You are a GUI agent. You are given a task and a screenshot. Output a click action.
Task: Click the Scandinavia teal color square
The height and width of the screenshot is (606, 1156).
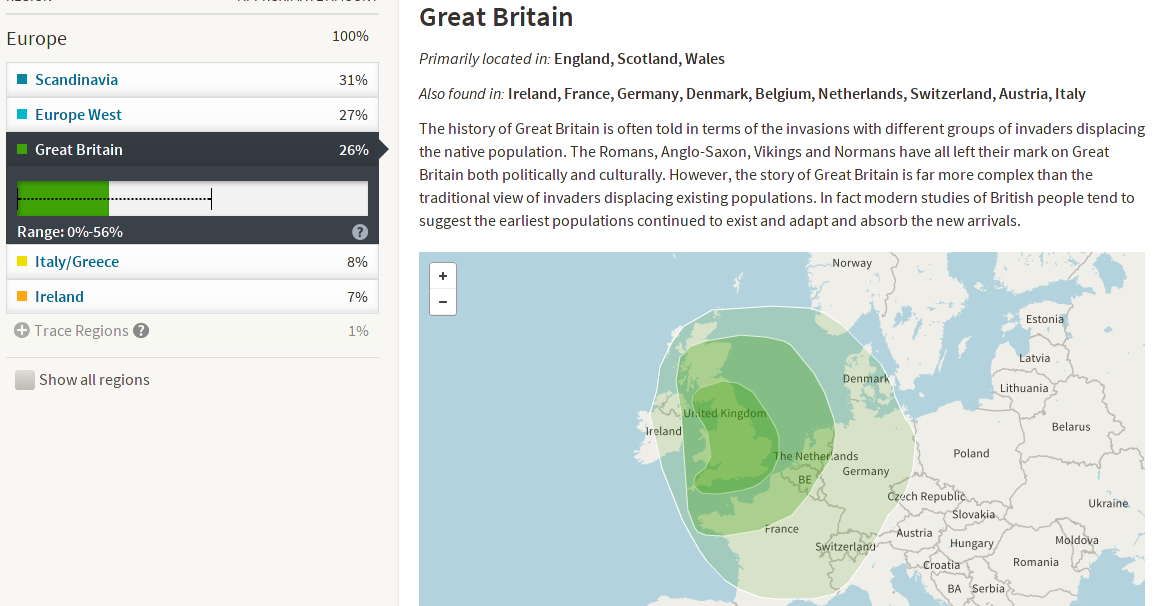(22, 79)
